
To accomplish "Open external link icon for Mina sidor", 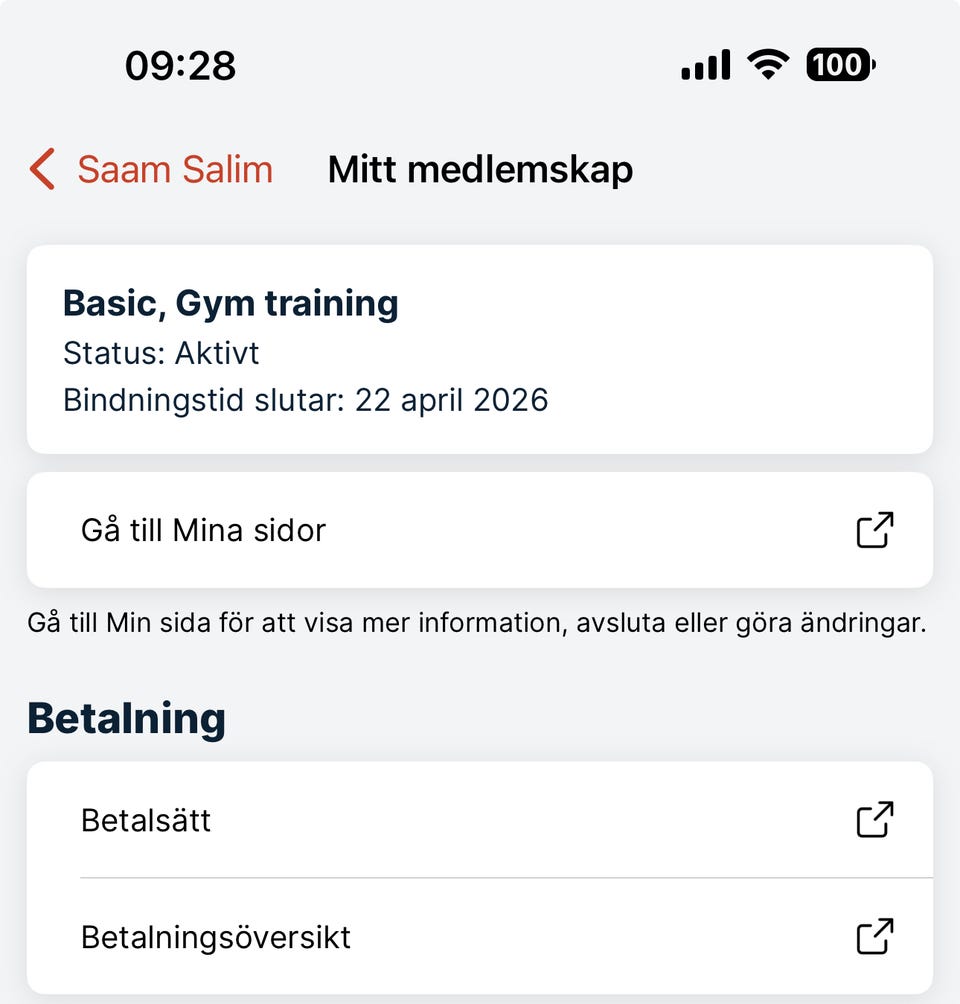I will tap(874, 530).
